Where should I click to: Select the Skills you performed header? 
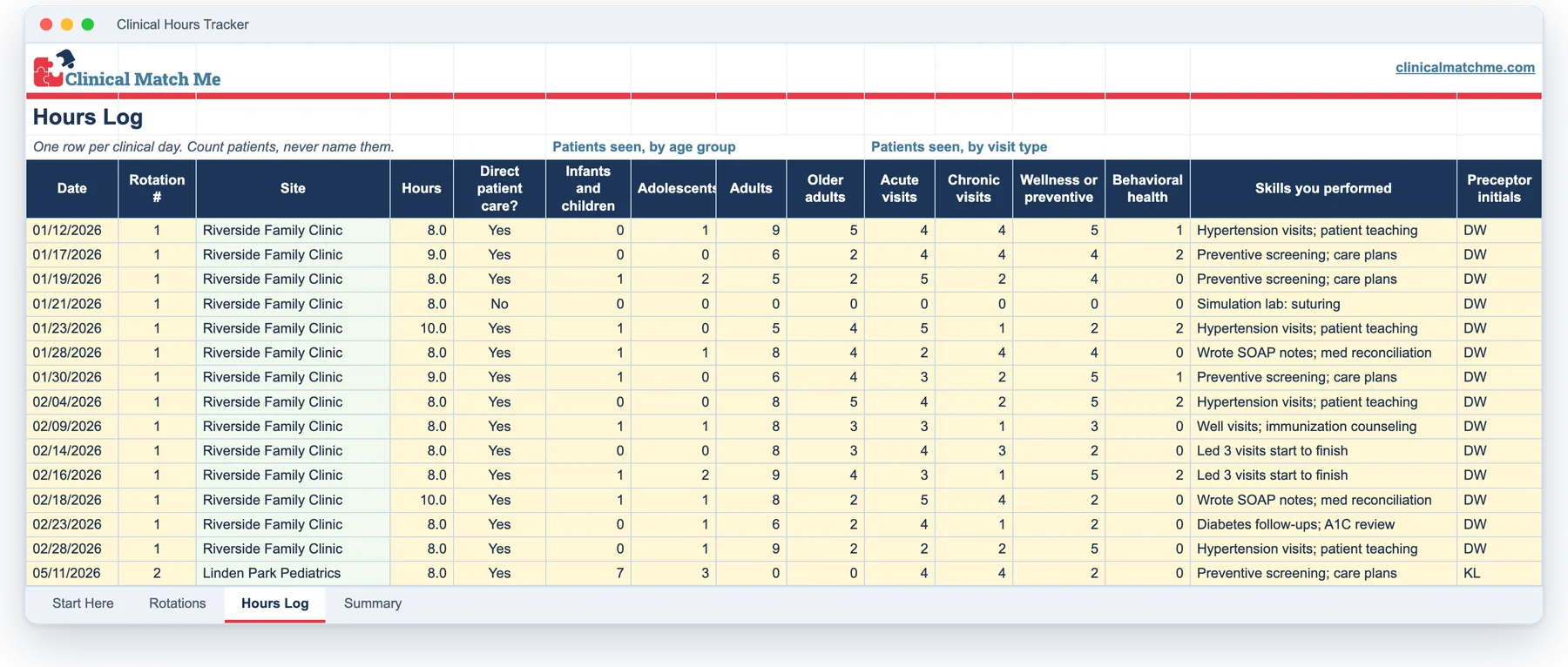point(1323,188)
